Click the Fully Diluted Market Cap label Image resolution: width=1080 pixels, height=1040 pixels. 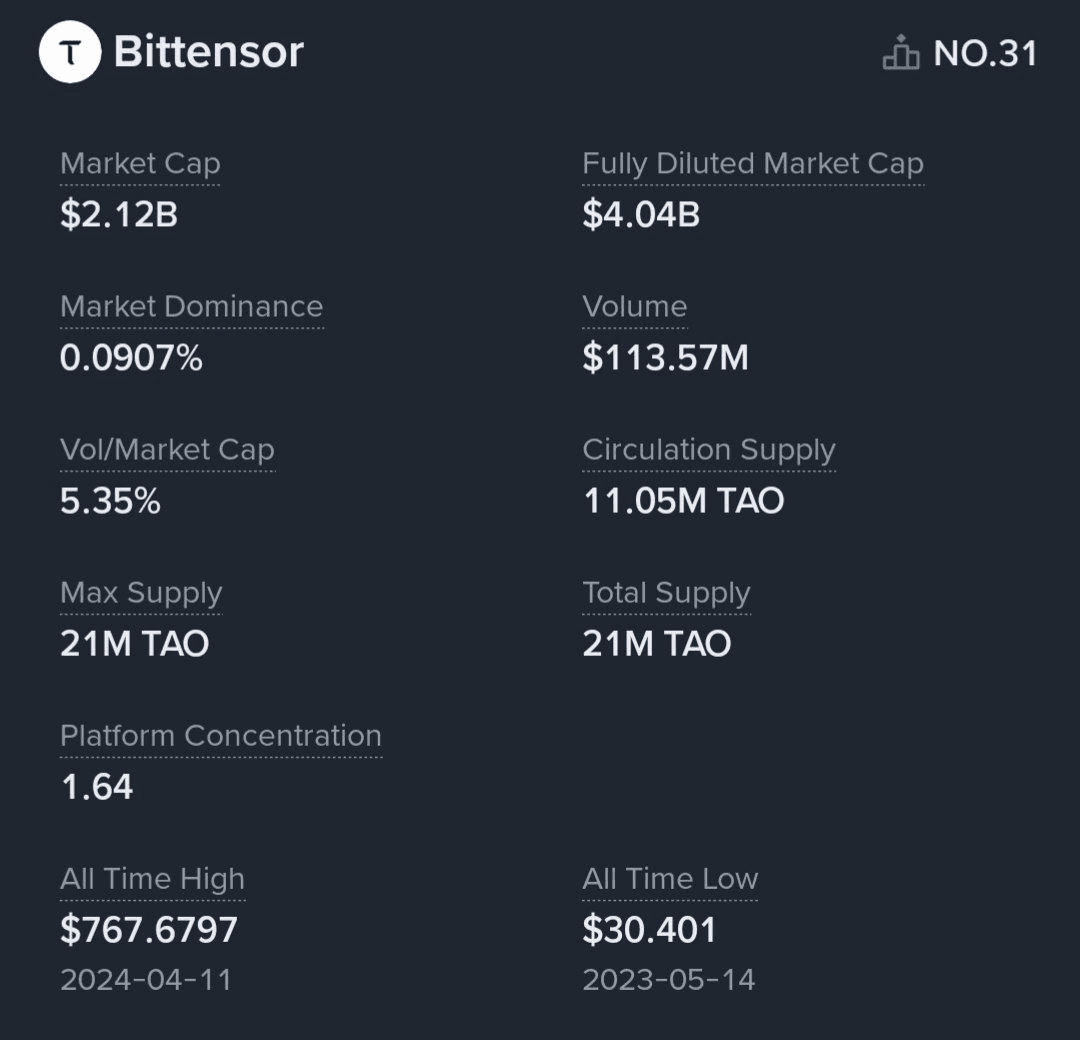(x=752, y=164)
